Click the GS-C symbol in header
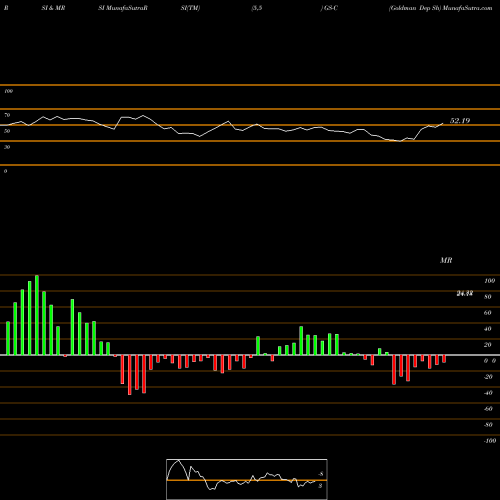This screenshot has height=500, width=500. (x=331, y=8)
